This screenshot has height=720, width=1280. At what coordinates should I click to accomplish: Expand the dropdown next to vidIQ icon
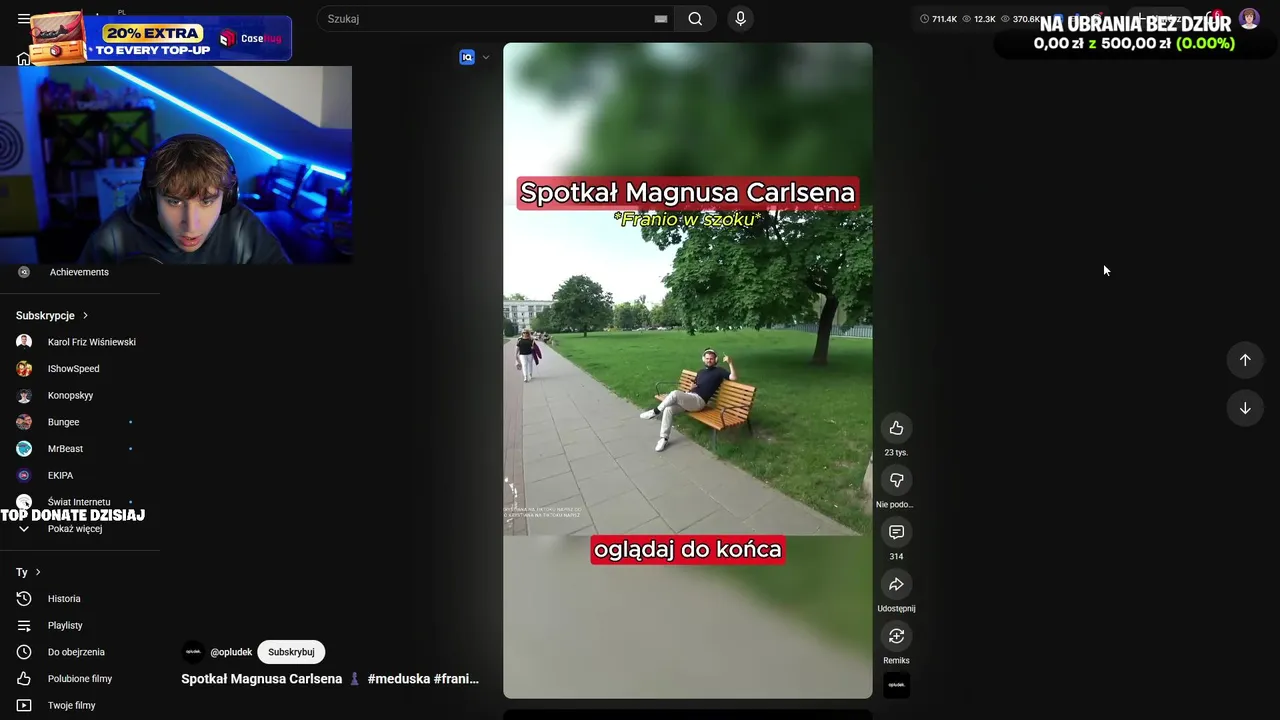(486, 57)
